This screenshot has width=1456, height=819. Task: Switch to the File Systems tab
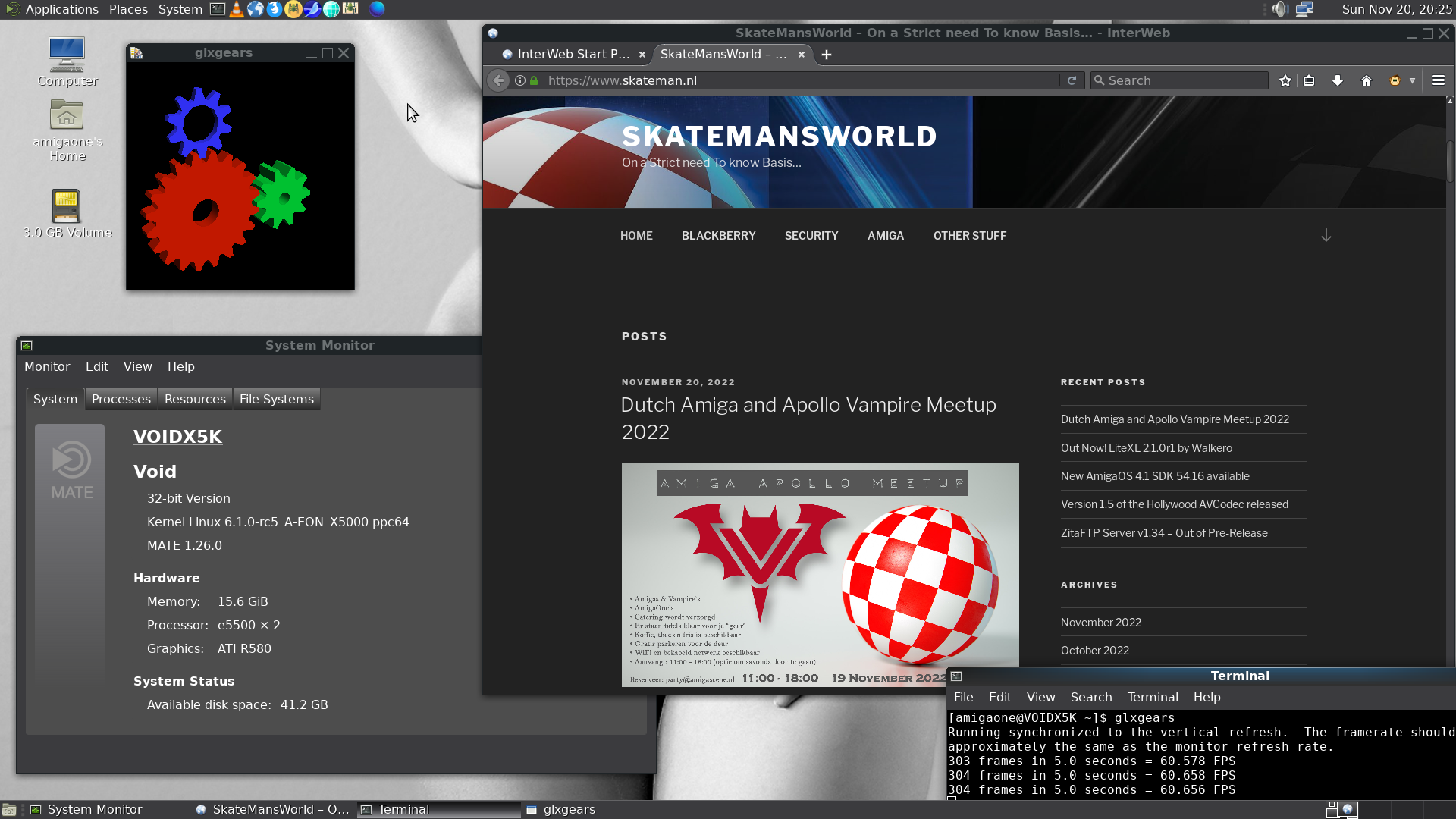277,399
